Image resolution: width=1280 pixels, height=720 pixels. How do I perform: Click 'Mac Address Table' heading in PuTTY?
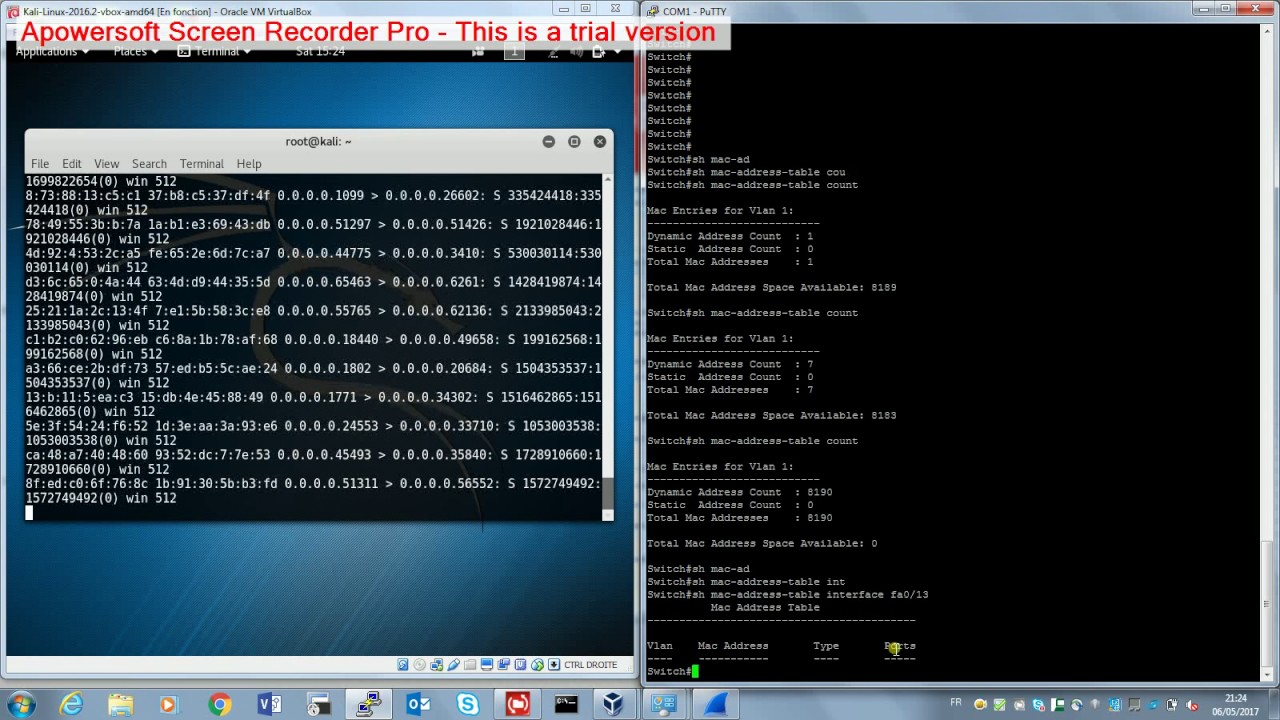tap(765, 607)
